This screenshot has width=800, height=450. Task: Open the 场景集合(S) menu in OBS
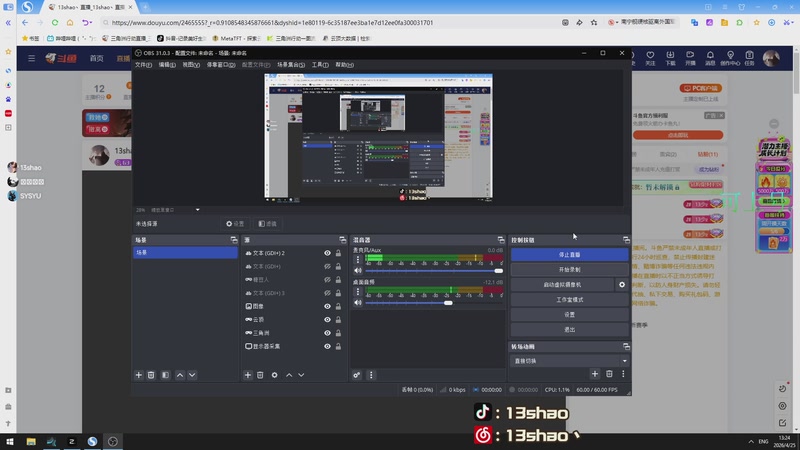(x=291, y=65)
